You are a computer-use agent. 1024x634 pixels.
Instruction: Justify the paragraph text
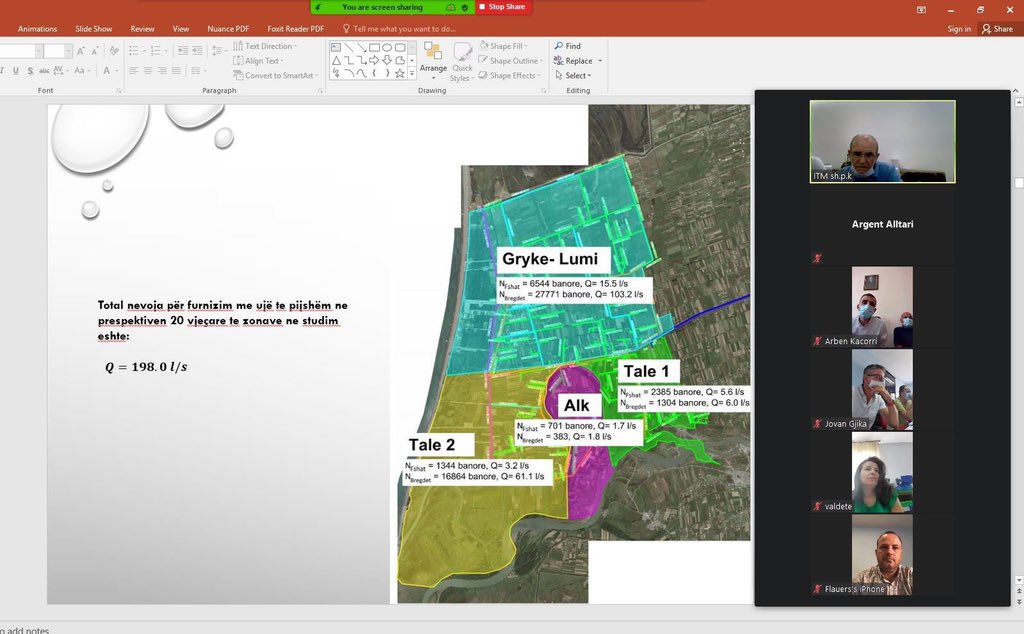(x=176, y=71)
